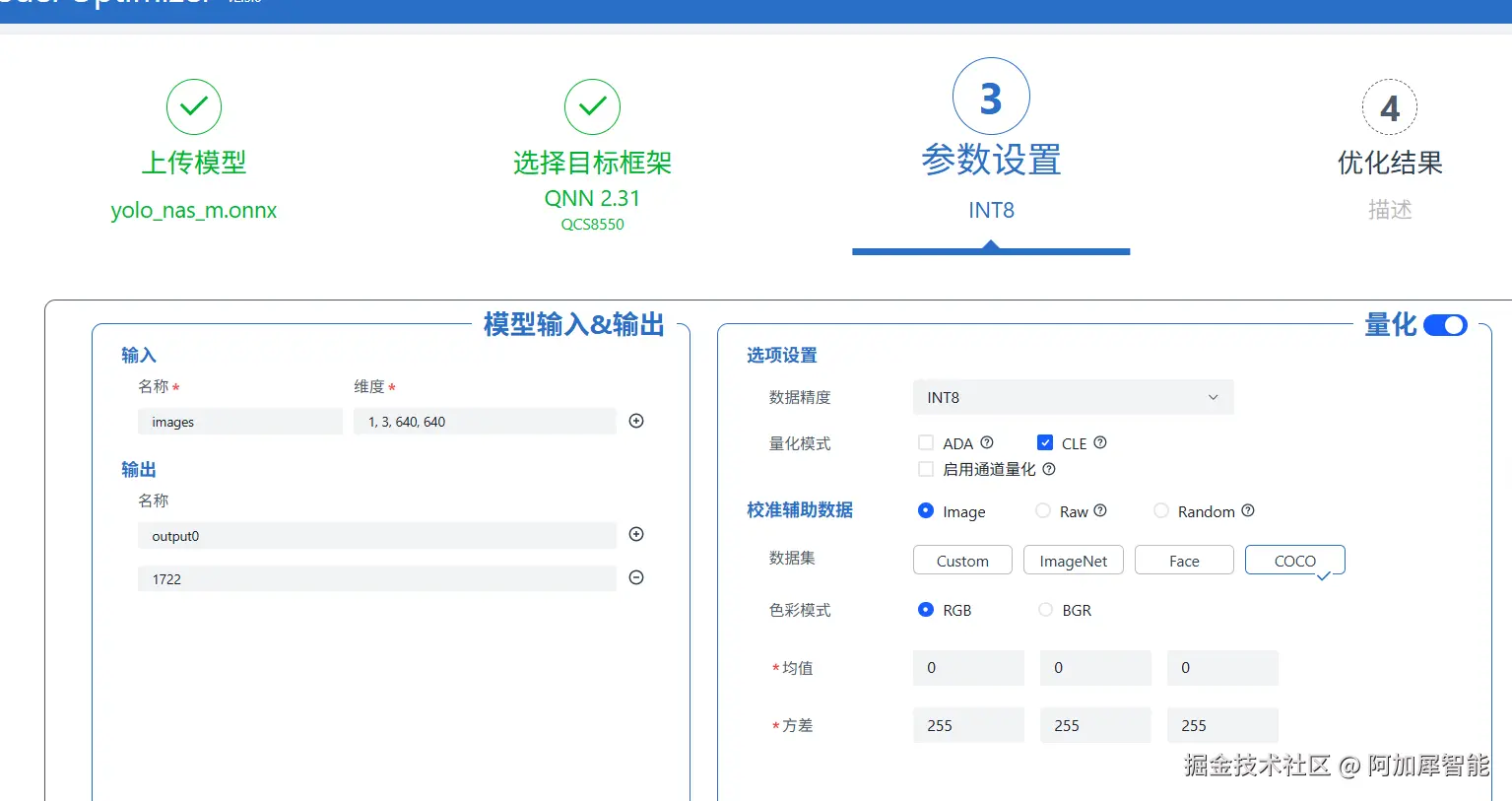Click the step 3 circle for 参数设置
1512x801 pixels.
pos(991,97)
